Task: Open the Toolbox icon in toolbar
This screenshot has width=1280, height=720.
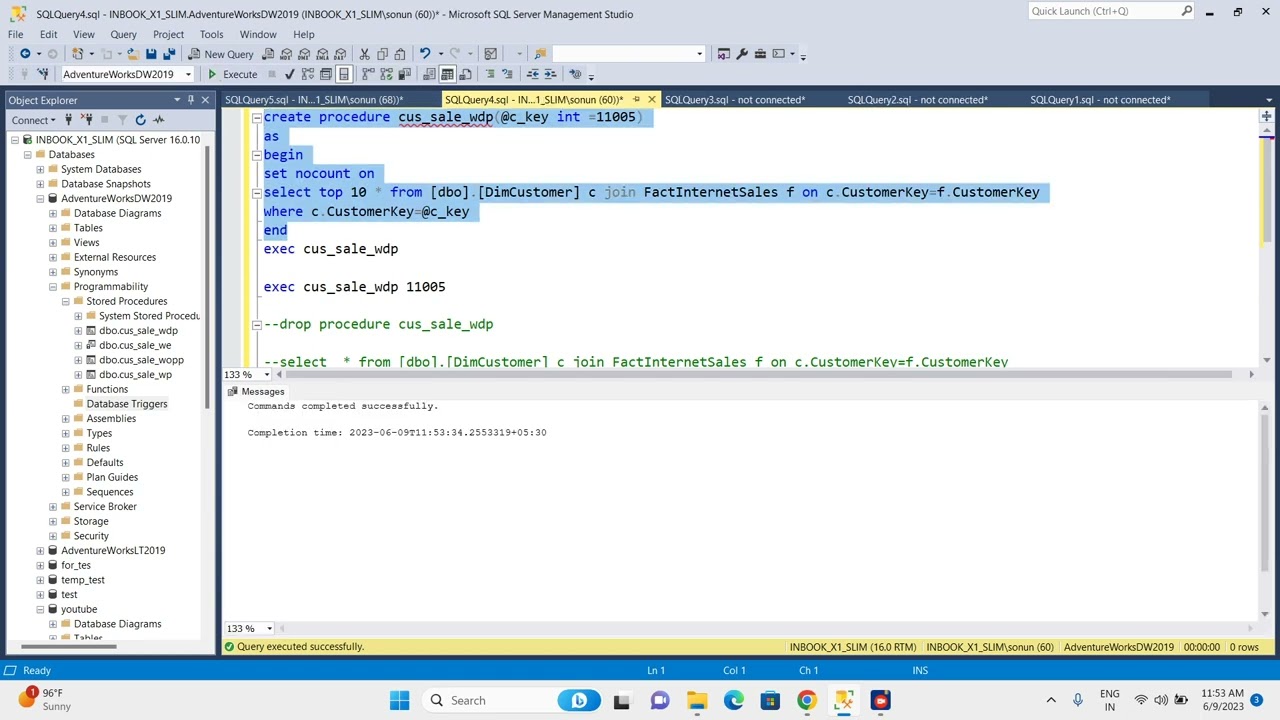Action: (760, 54)
